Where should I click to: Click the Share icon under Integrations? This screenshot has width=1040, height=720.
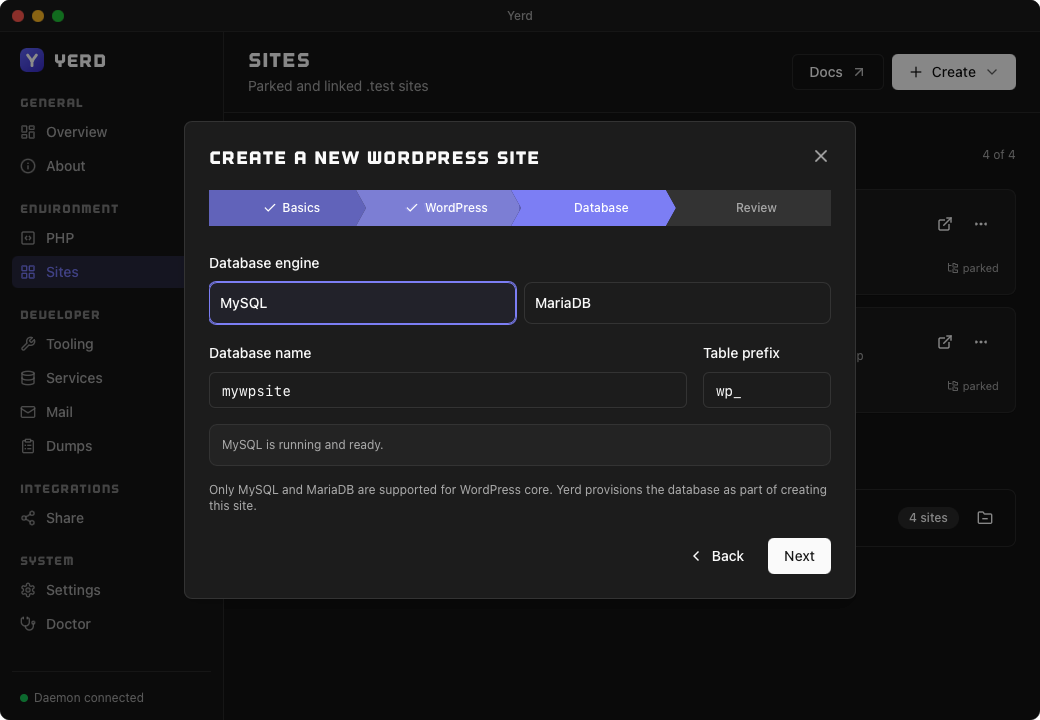(x=28, y=518)
